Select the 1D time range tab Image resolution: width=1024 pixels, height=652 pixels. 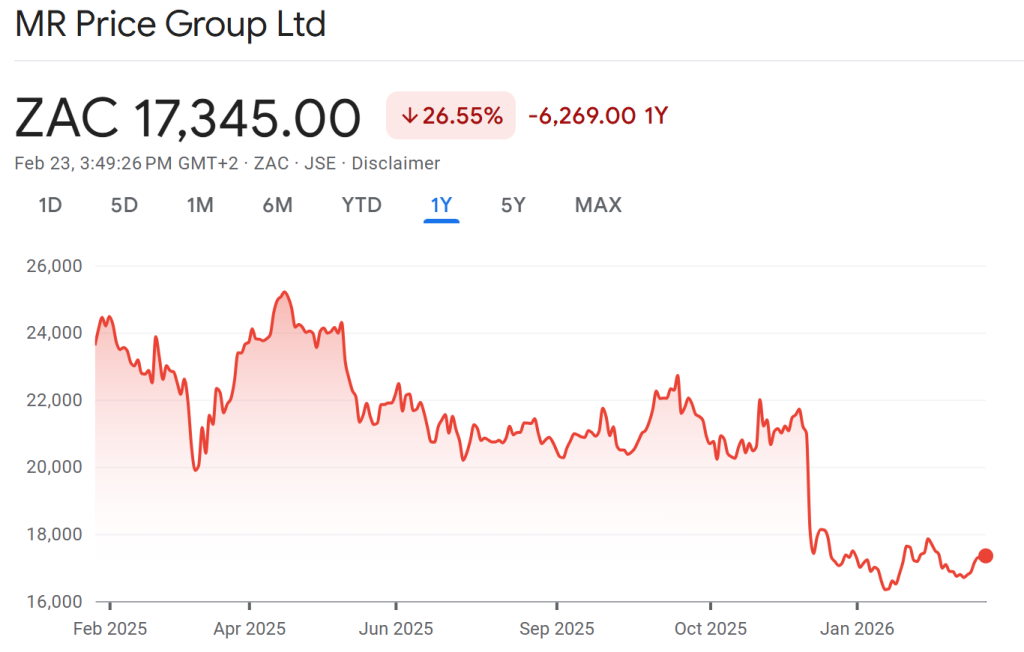tap(50, 205)
